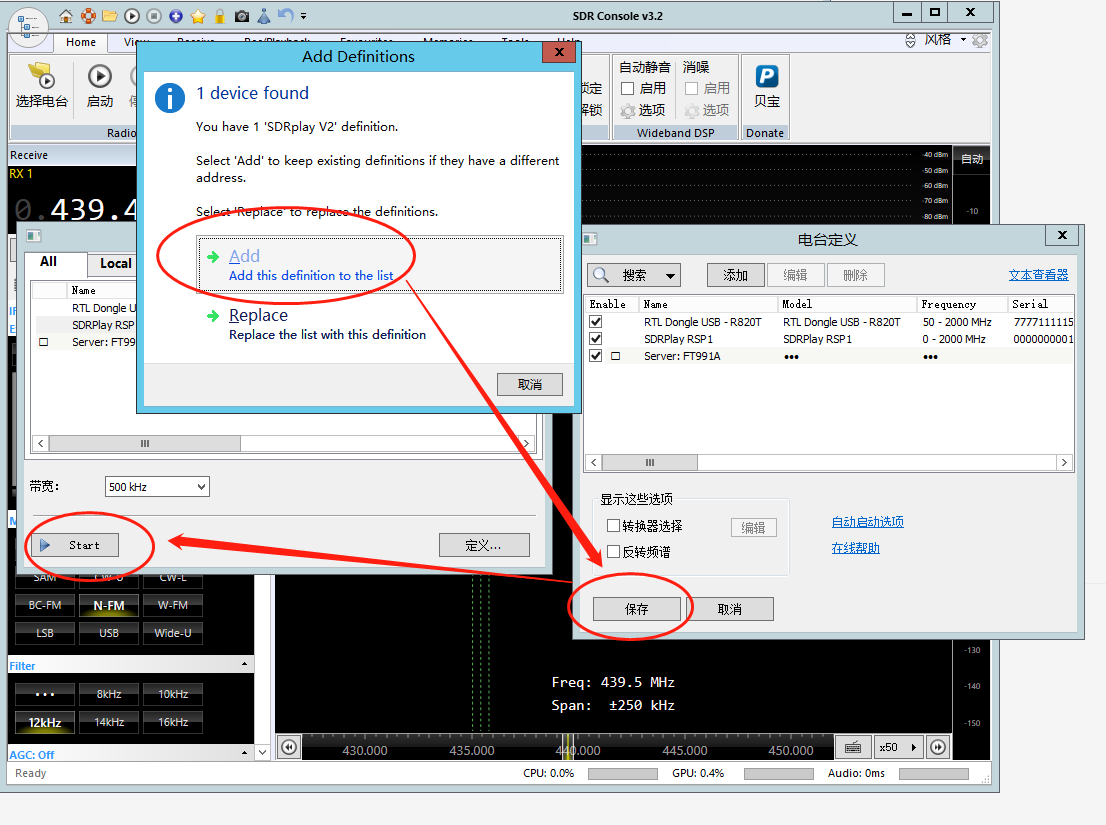Select the 12kHz filter button

(45, 722)
